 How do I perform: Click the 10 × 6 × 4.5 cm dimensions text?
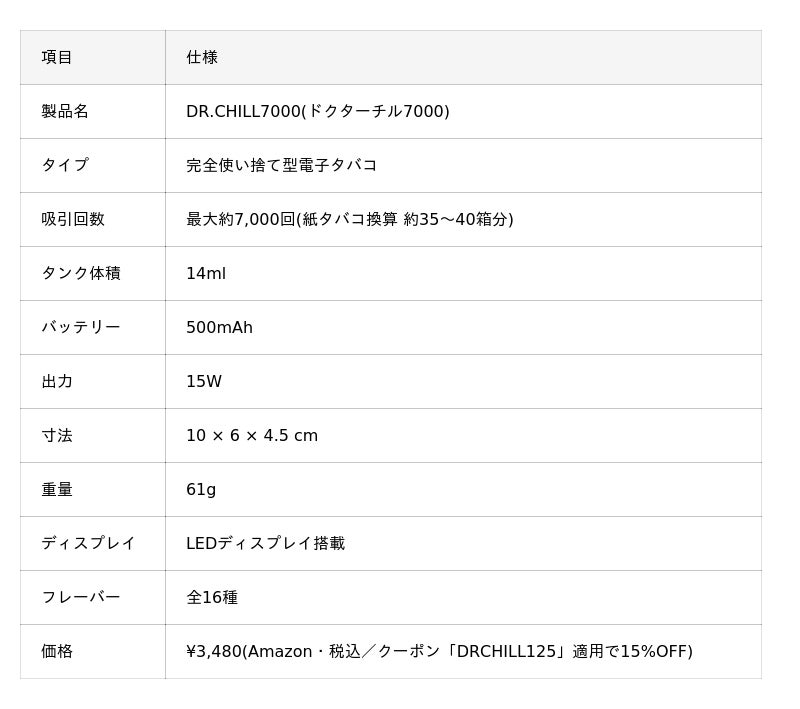click(x=252, y=436)
